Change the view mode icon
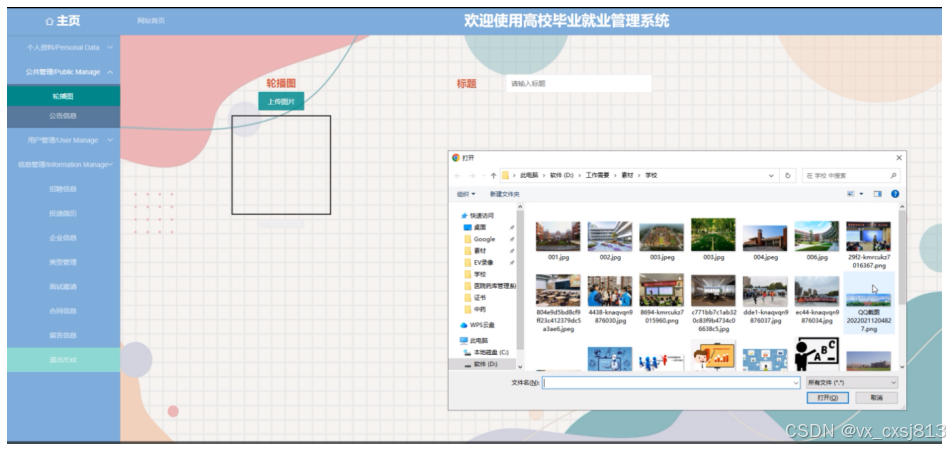This screenshot has width=950, height=449. [x=851, y=194]
